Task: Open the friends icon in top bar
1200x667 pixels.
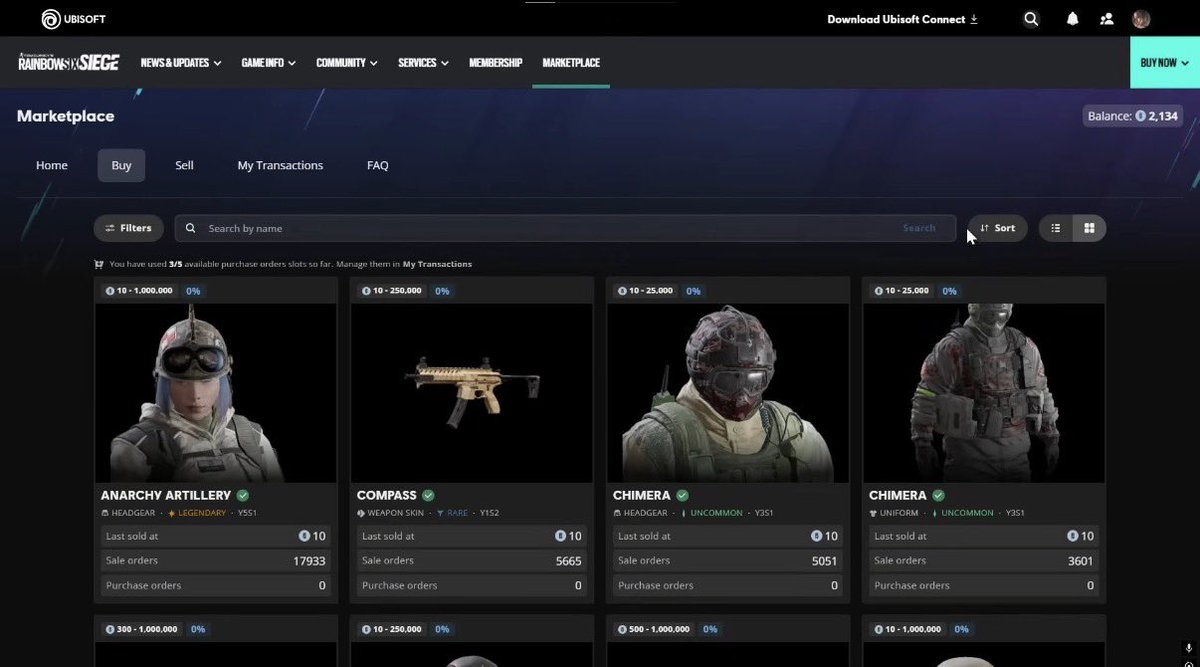Action: [1106, 19]
